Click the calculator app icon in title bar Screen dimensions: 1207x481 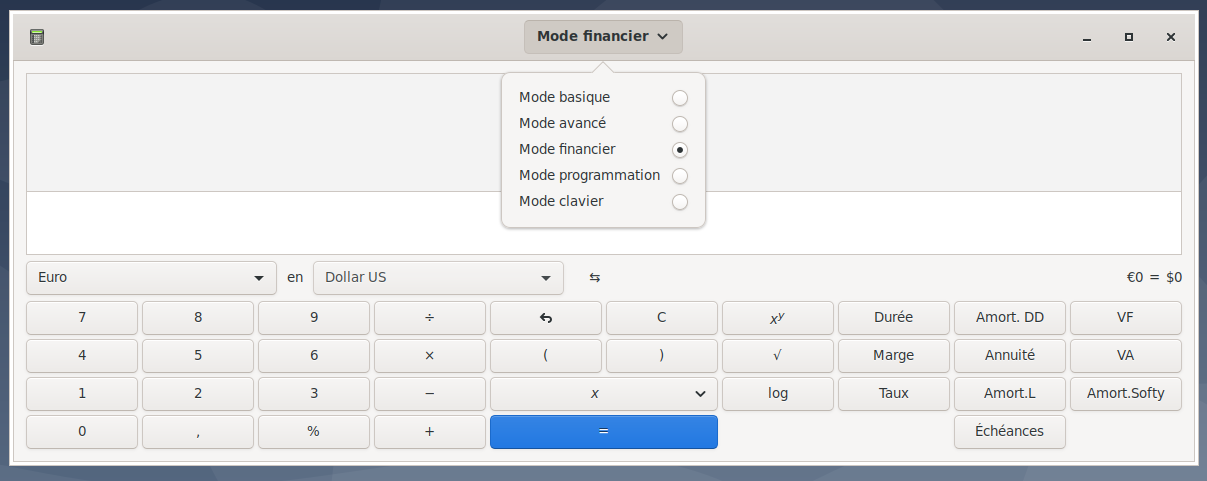click(x=37, y=37)
